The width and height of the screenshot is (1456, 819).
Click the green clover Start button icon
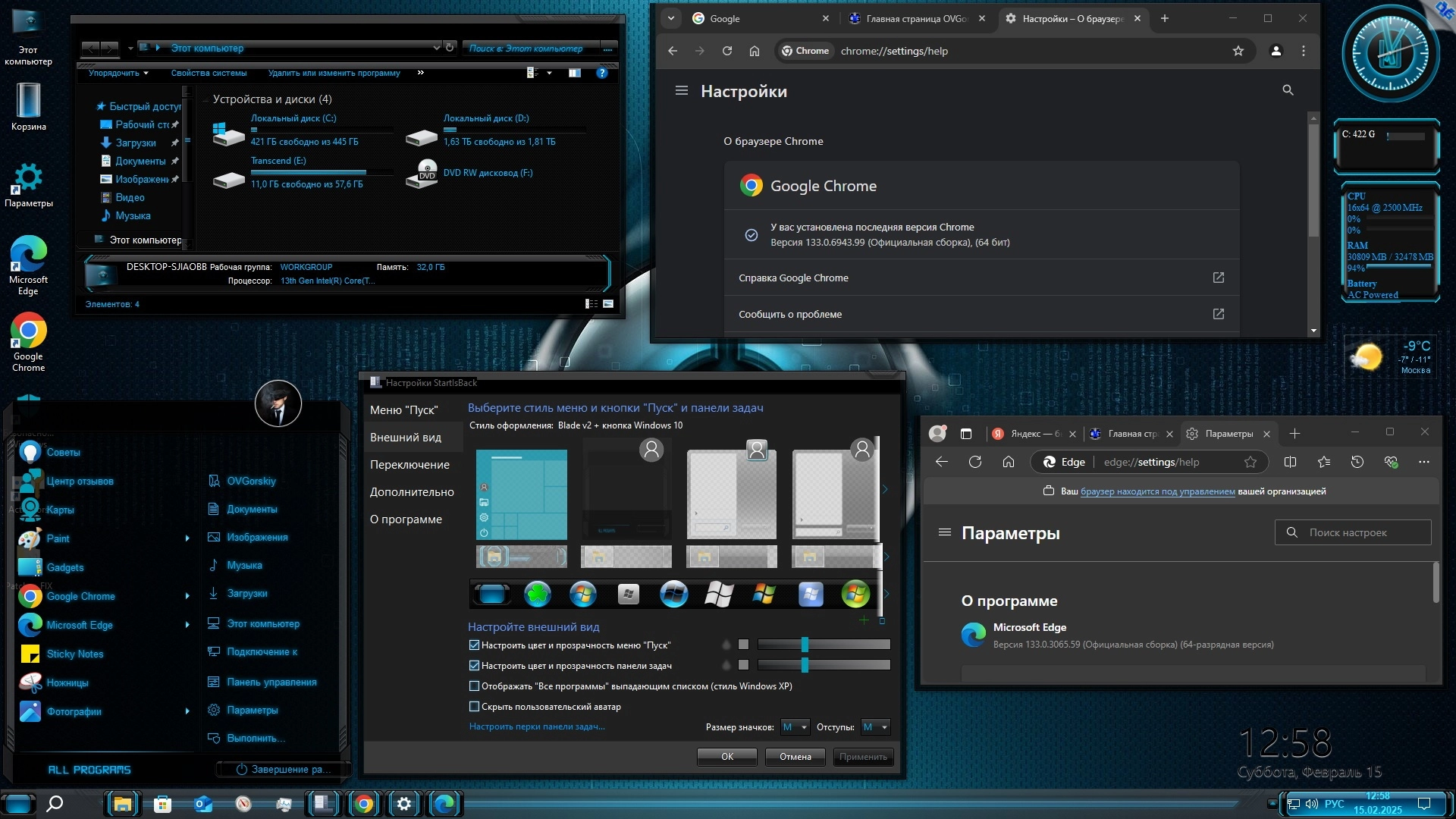tap(537, 595)
